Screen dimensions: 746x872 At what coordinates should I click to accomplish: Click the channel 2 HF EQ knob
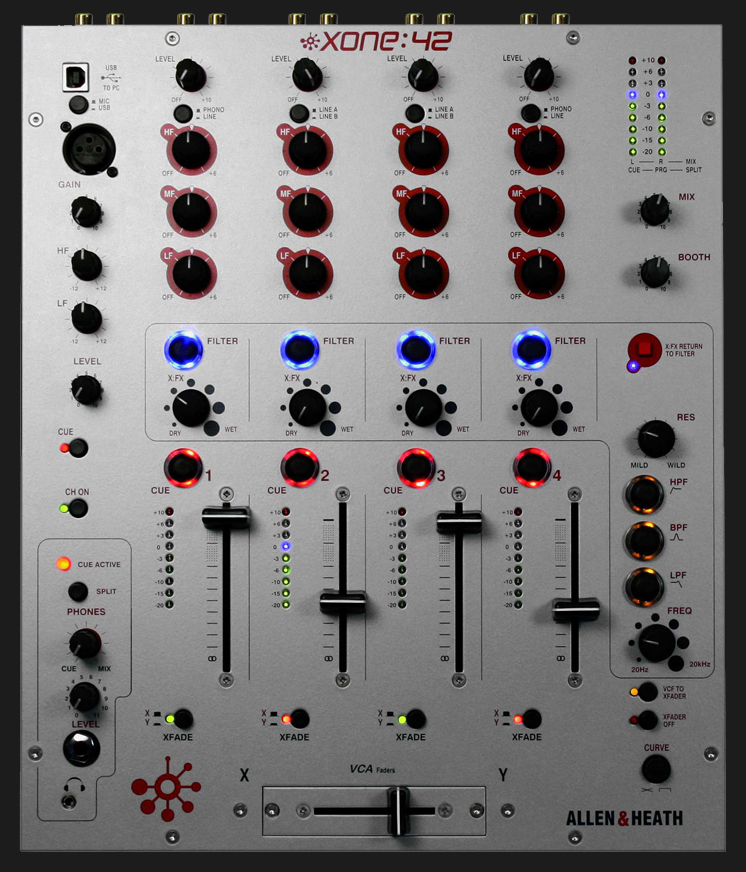308,151
